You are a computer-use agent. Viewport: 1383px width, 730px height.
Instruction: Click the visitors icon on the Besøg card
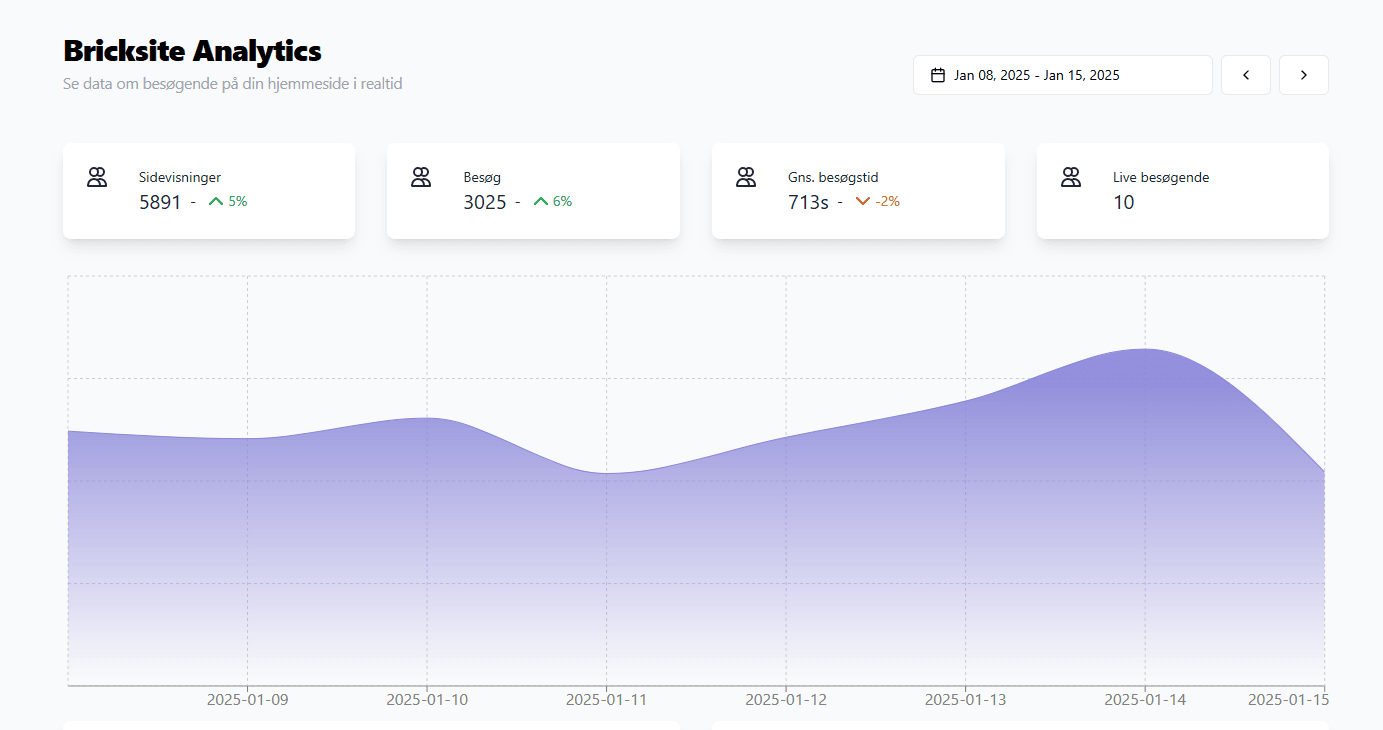pos(421,176)
